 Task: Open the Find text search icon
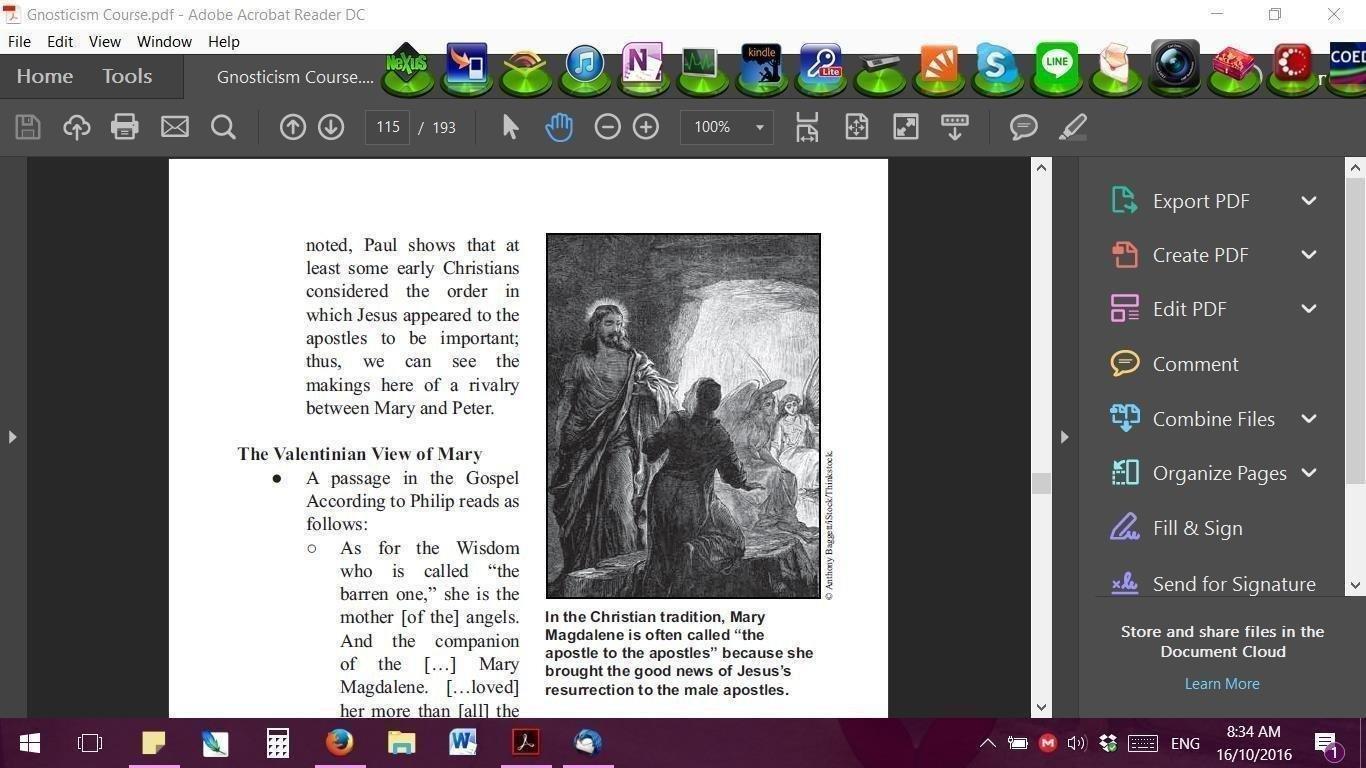point(223,127)
